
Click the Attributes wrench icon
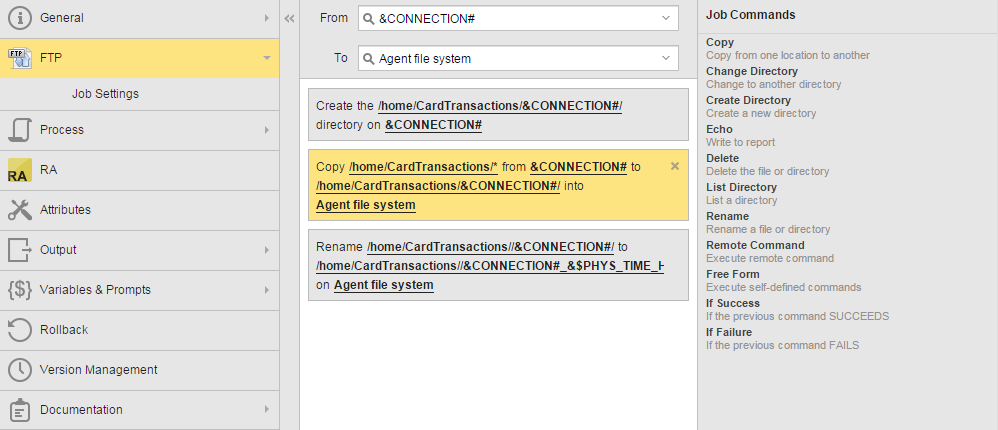pyautogui.click(x=19, y=210)
